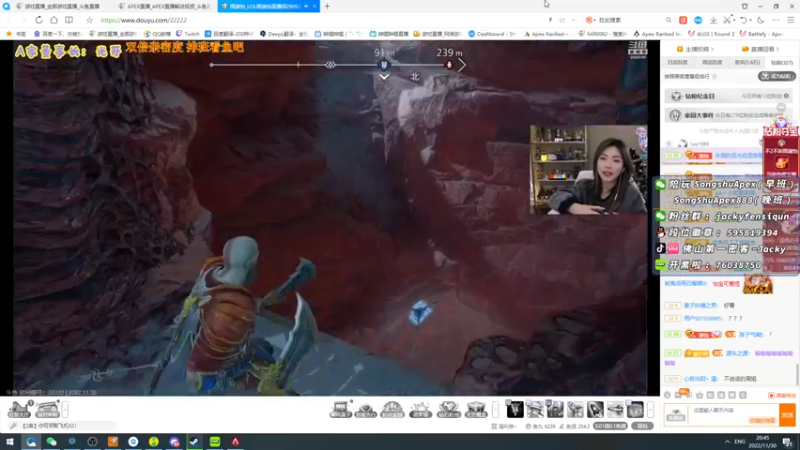Open reading mode book icon in toolbar
The height and width of the screenshot is (450, 800).
coord(69,20)
